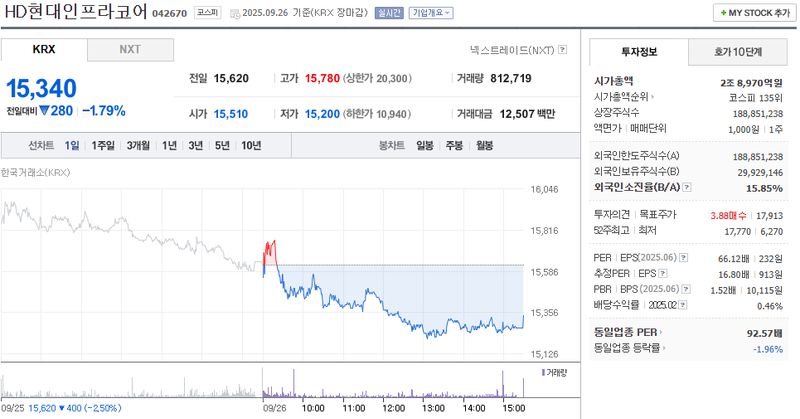Image resolution: width=800 pixels, height=419 pixels.
Task: Click the 넥스트레이드(NXT) label
Action: coord(512,50)
